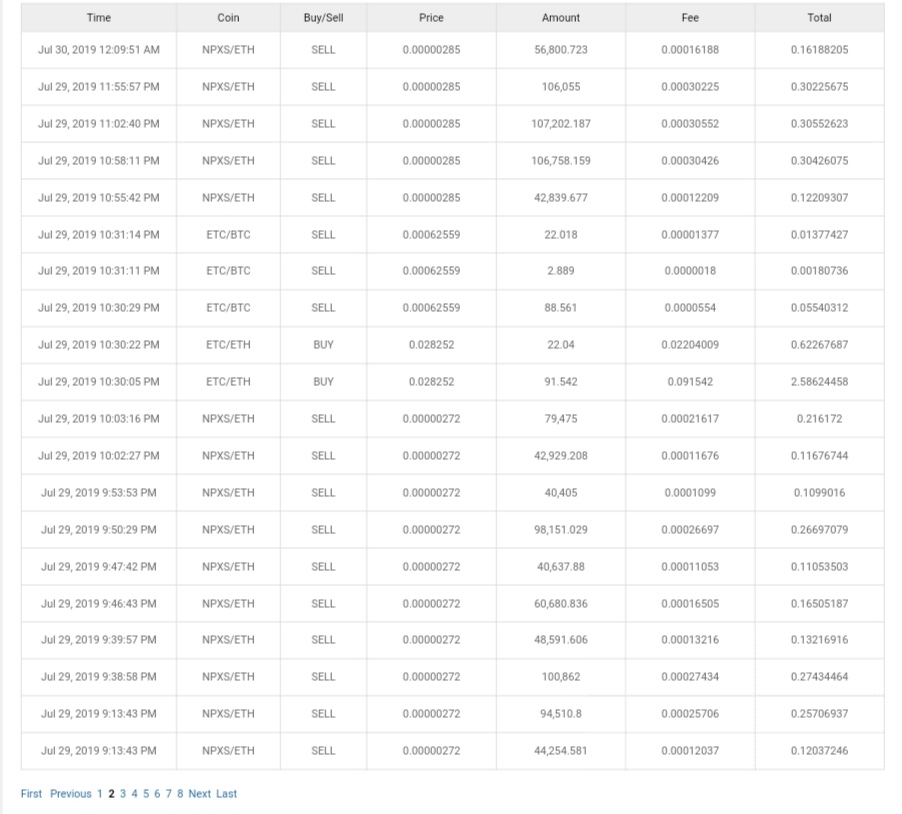Click amount 106,758.159
902x814 pixels.
(561, 160)
